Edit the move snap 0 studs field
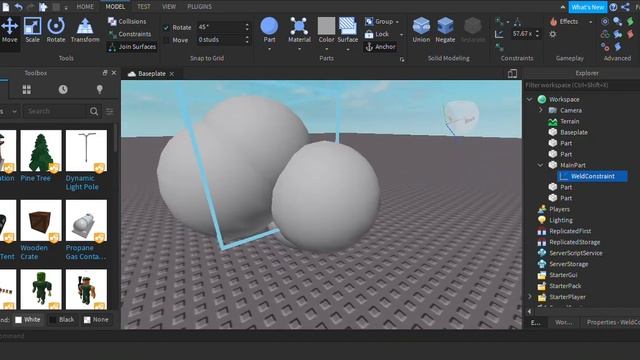This screenshot has height=360, width=640. [223, 40]
